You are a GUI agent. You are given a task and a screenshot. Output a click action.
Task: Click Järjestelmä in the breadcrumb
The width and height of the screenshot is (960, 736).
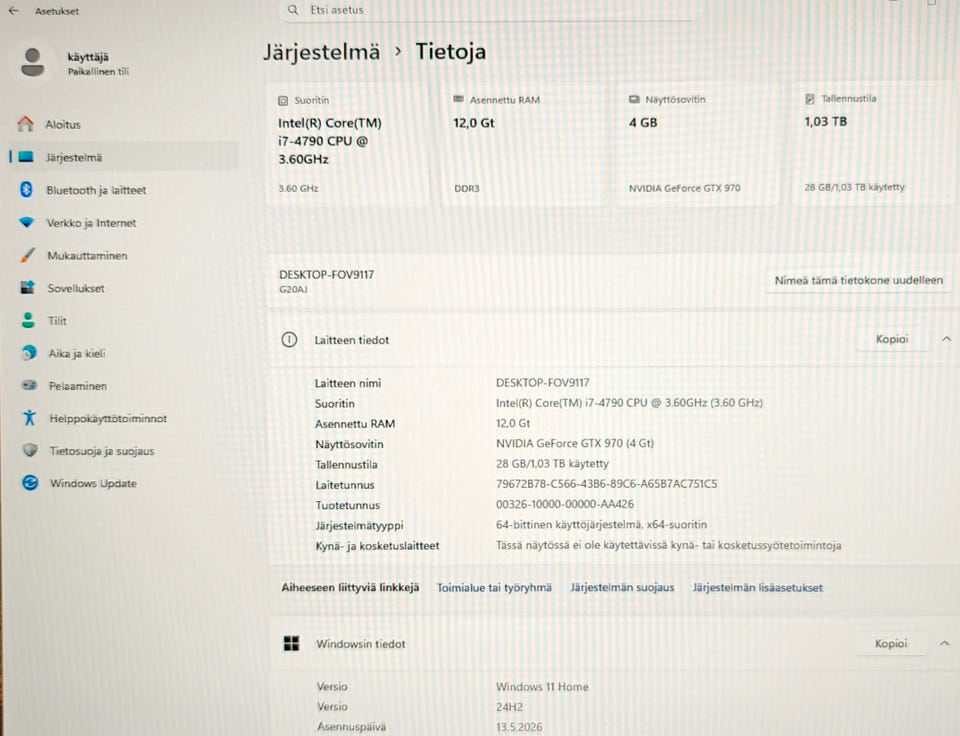coord(321,52)
